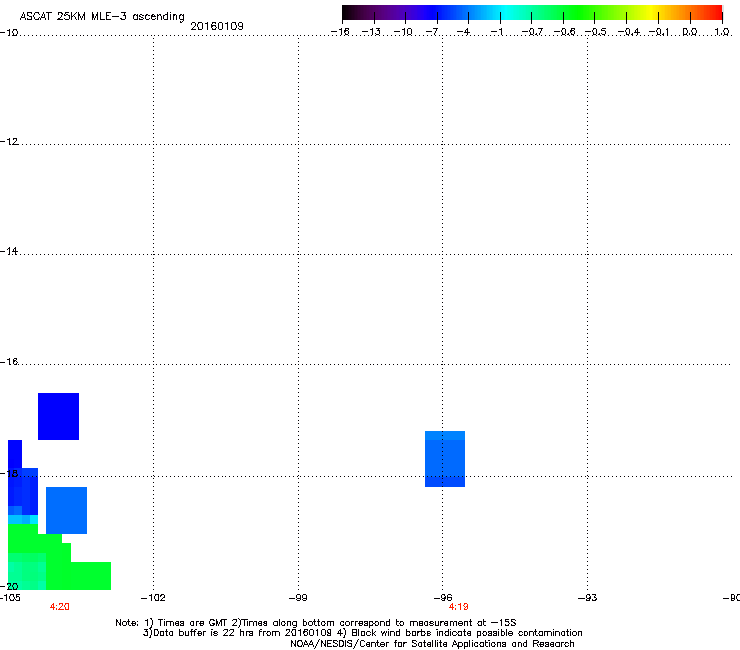Click the dark blue data square above latitude -18
Image resolution: width=740 pixels, height=650 pixels.
coord(59,416)
